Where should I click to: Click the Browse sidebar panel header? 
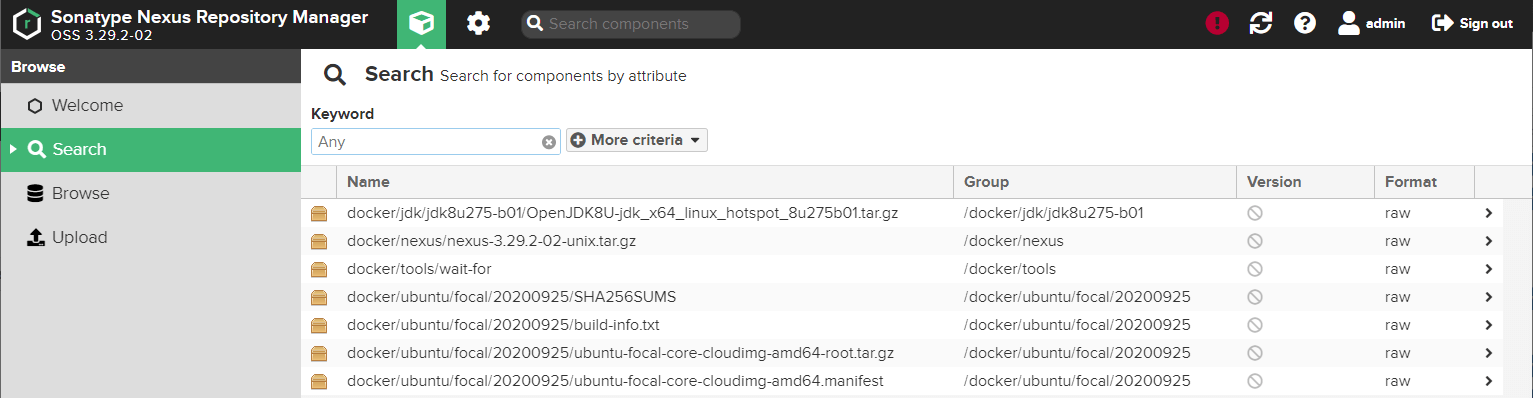click(x=150, y=67)
